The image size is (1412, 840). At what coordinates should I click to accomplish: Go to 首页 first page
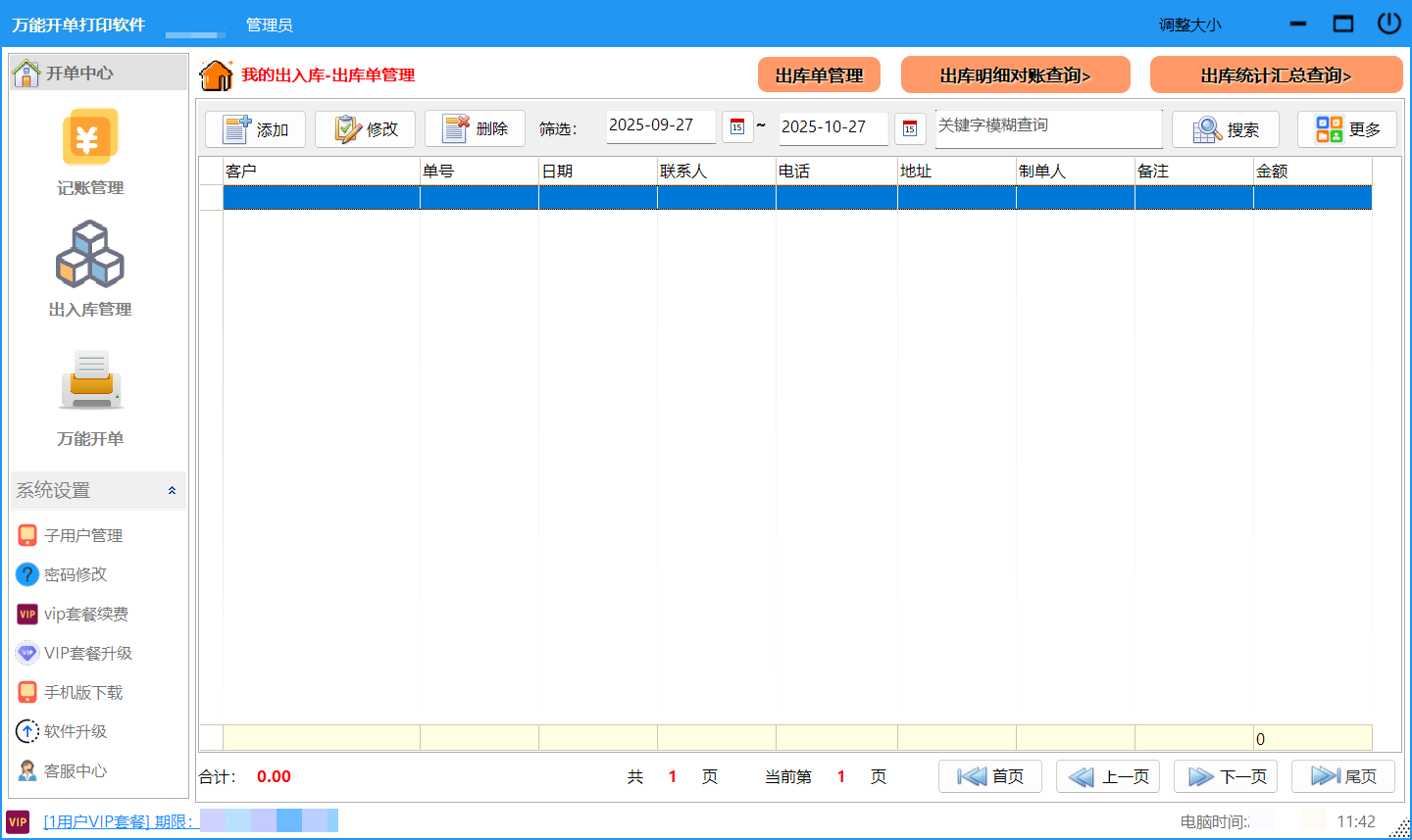coord(990,776)
